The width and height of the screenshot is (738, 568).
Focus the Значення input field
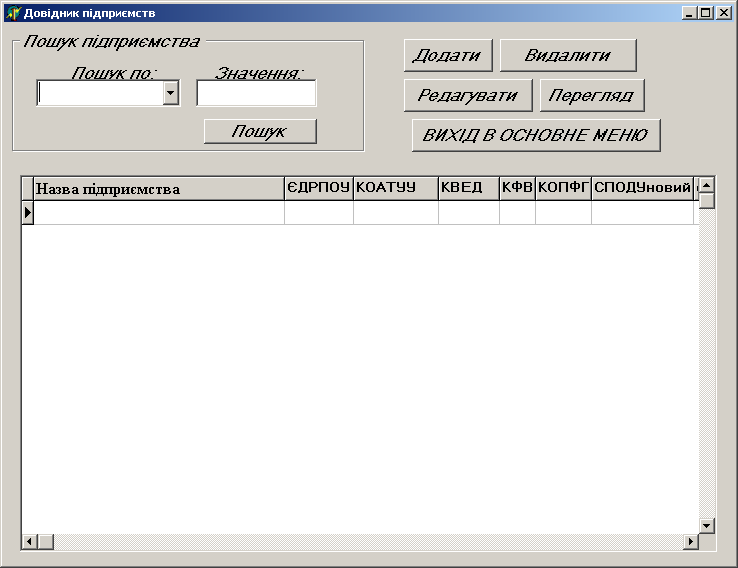(x=257, y=93)
